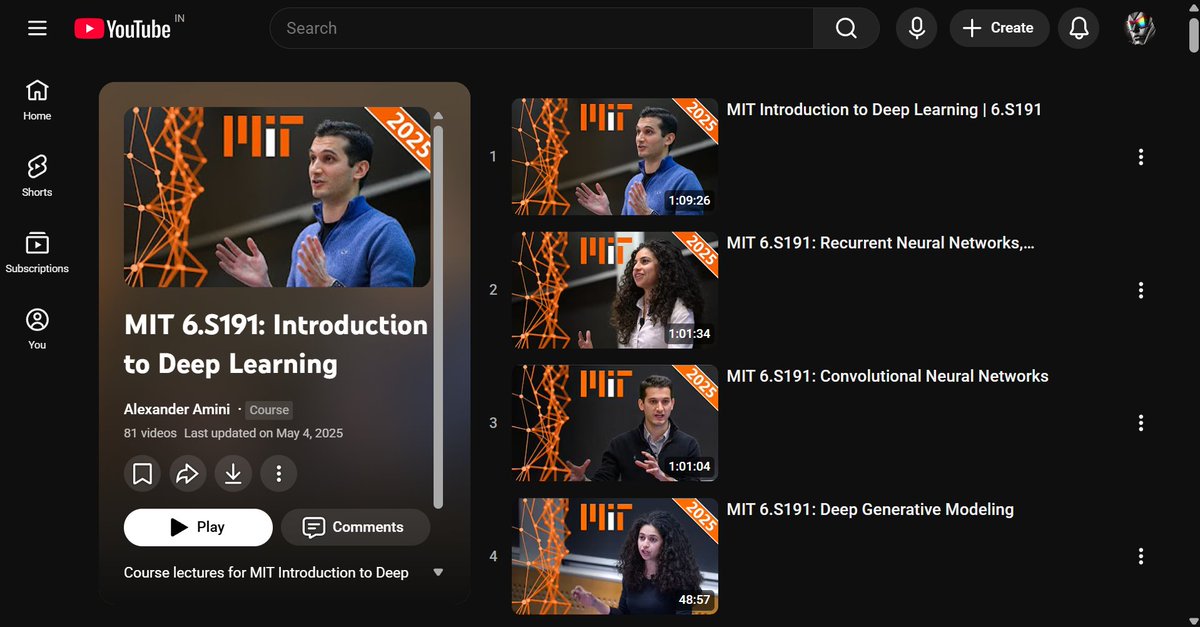Open playlist more-actions menu
The width and height of the screenshot is (1200, 627).
(279, 473)
